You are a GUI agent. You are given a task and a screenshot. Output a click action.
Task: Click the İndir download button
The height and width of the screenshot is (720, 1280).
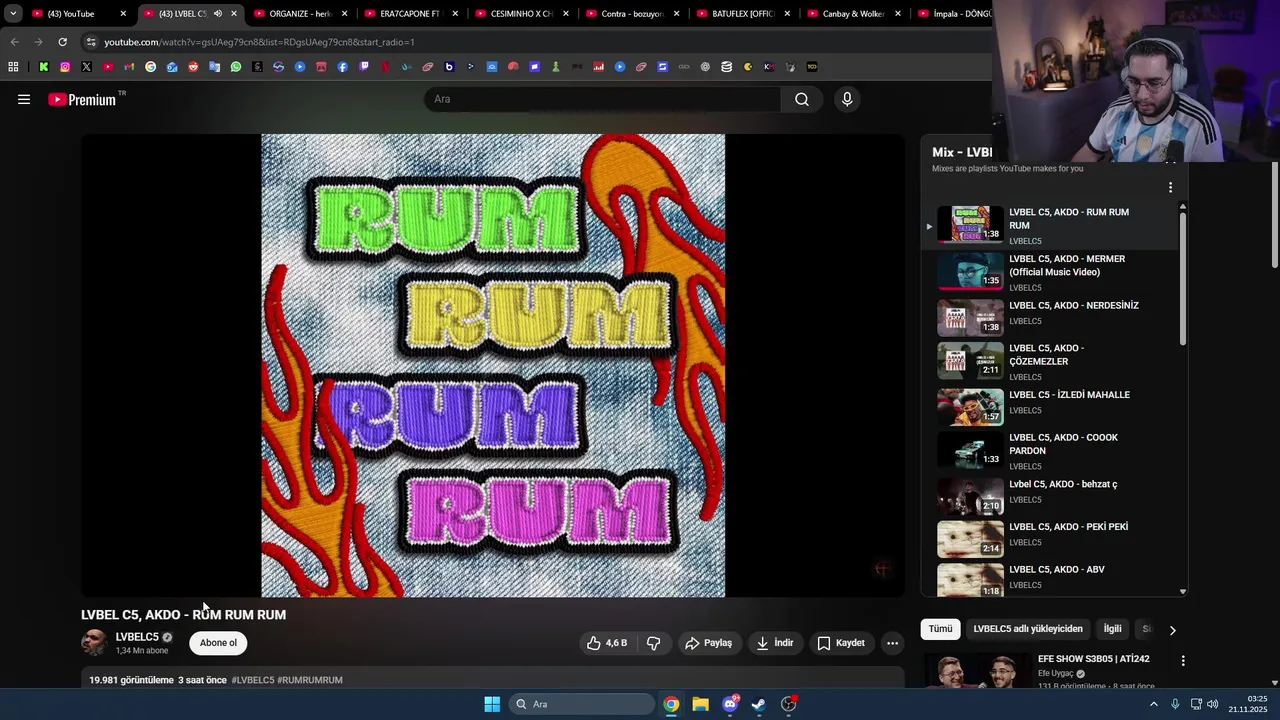click(775, 643)
